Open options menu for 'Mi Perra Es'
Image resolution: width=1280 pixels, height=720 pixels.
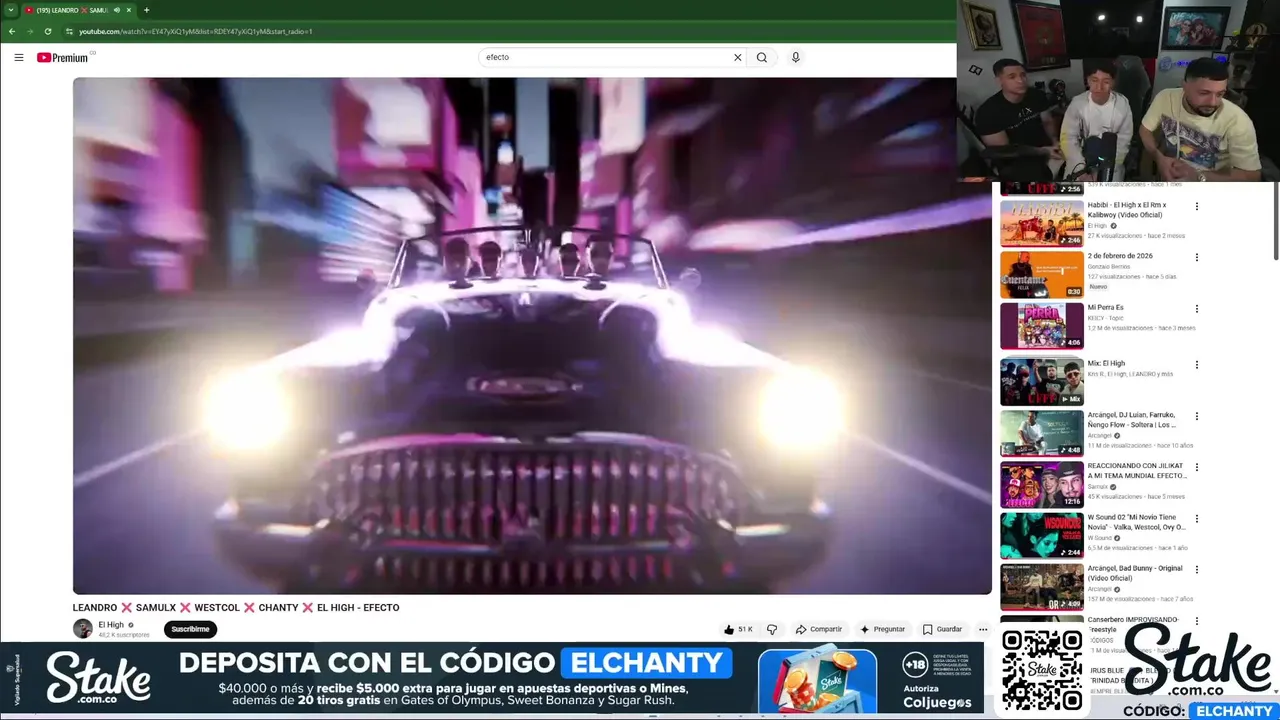coord(1197,309)
